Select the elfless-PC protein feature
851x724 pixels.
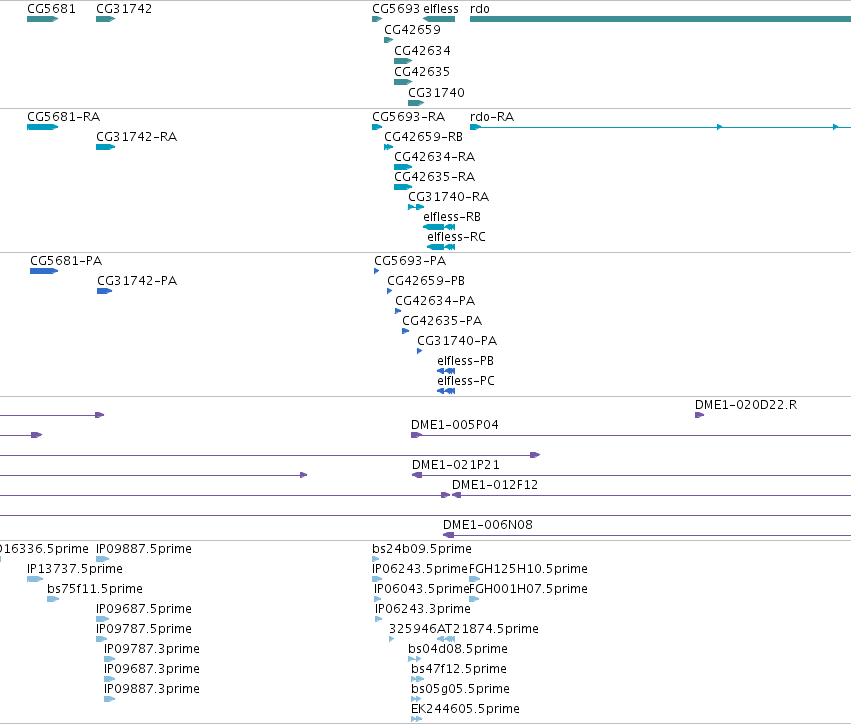pos(446,391)
